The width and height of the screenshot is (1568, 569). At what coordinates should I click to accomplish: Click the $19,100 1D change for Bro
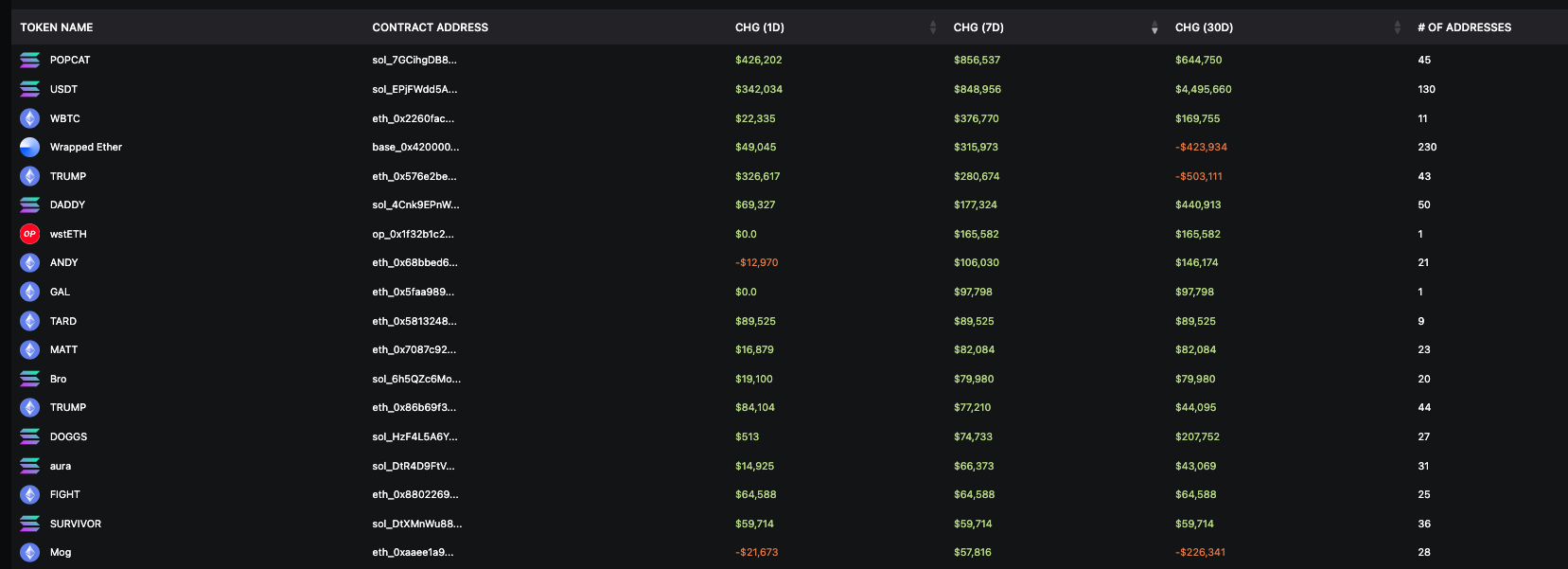pos(754,379)
